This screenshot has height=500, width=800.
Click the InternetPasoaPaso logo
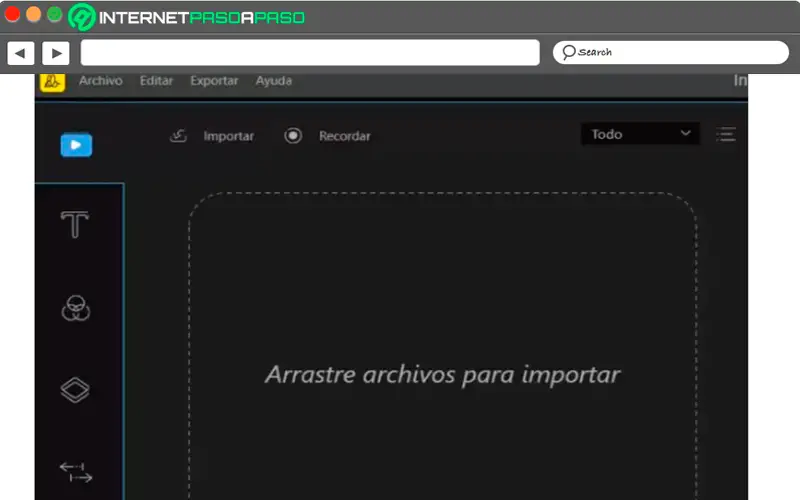pos(187,17)
